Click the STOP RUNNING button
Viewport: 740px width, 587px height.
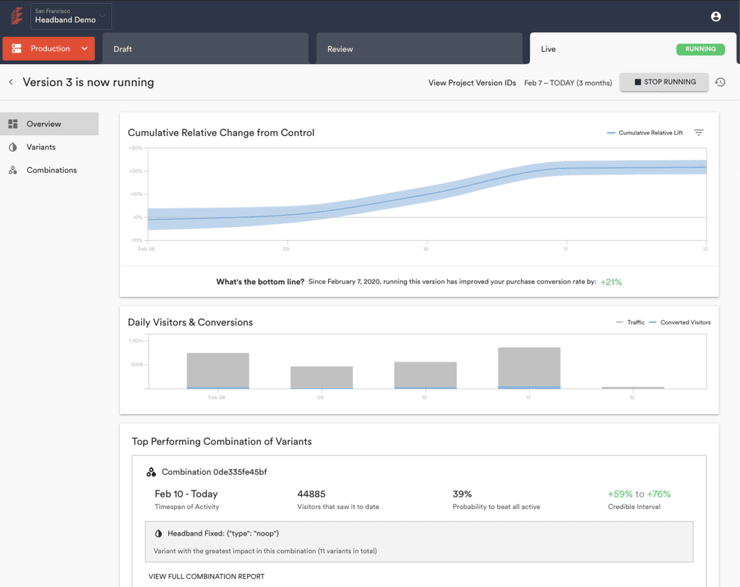tap(664, 82)
